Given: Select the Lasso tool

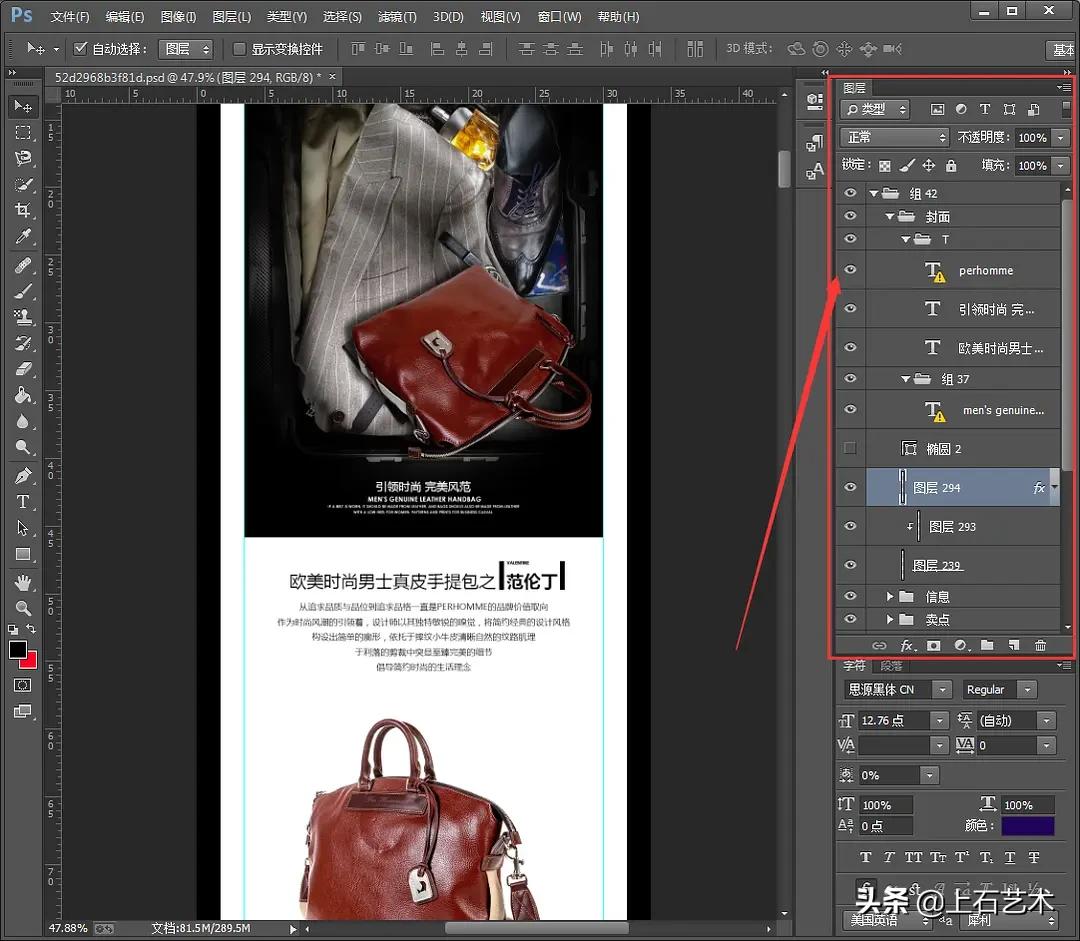Looking at the screenshot, I should click(23, 158).
